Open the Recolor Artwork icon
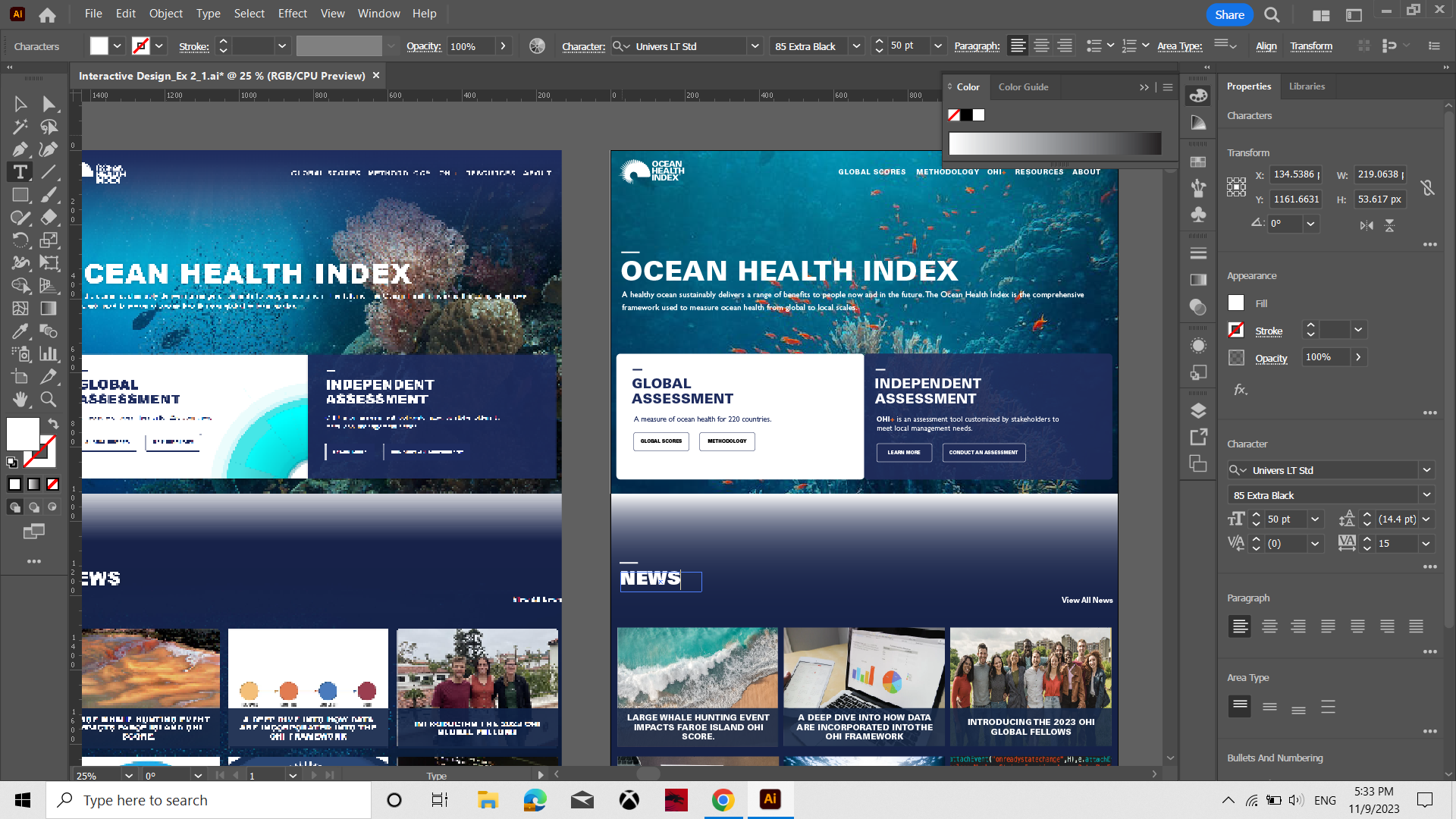 537,46
